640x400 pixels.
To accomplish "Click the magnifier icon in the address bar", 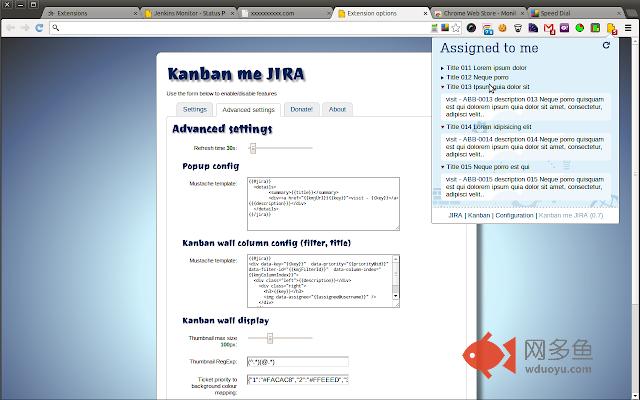I will pos(56,28).
